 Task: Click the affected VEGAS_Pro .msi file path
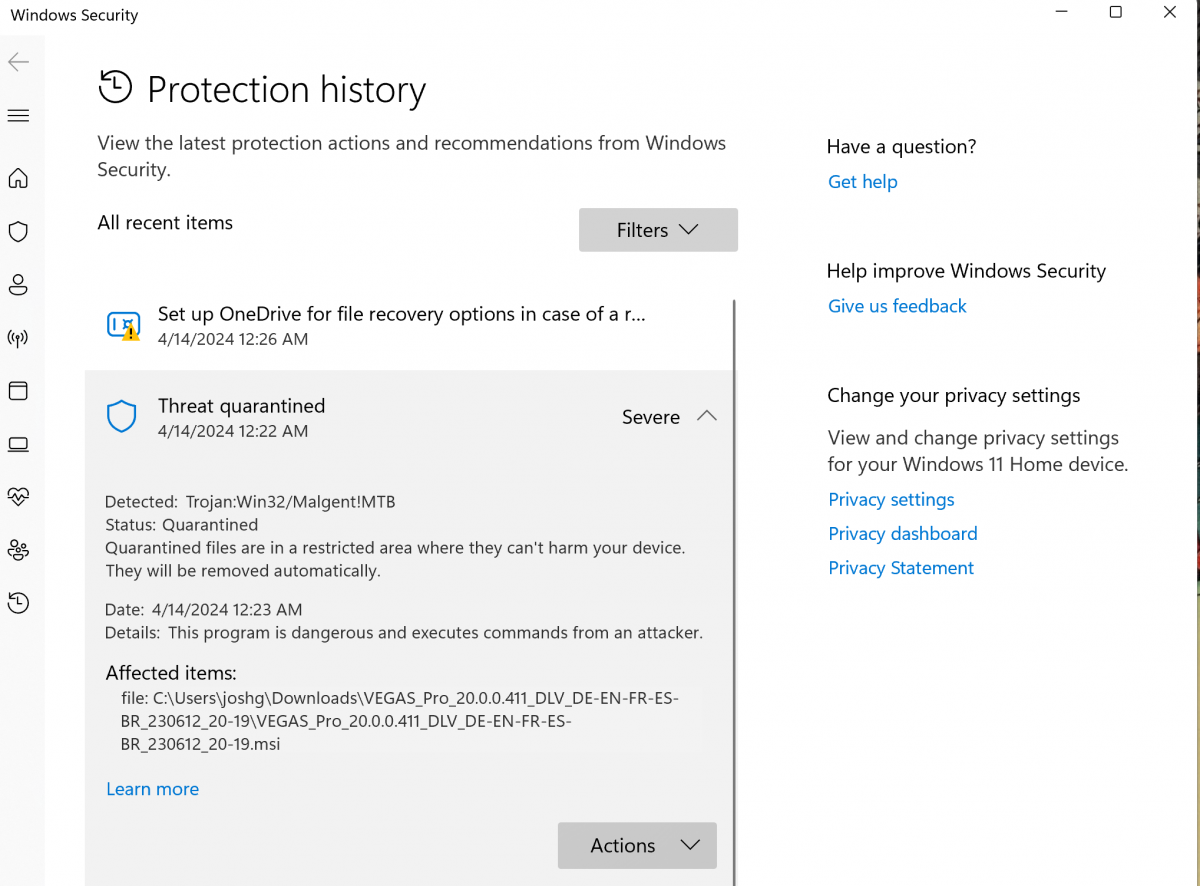click(400, 721)
